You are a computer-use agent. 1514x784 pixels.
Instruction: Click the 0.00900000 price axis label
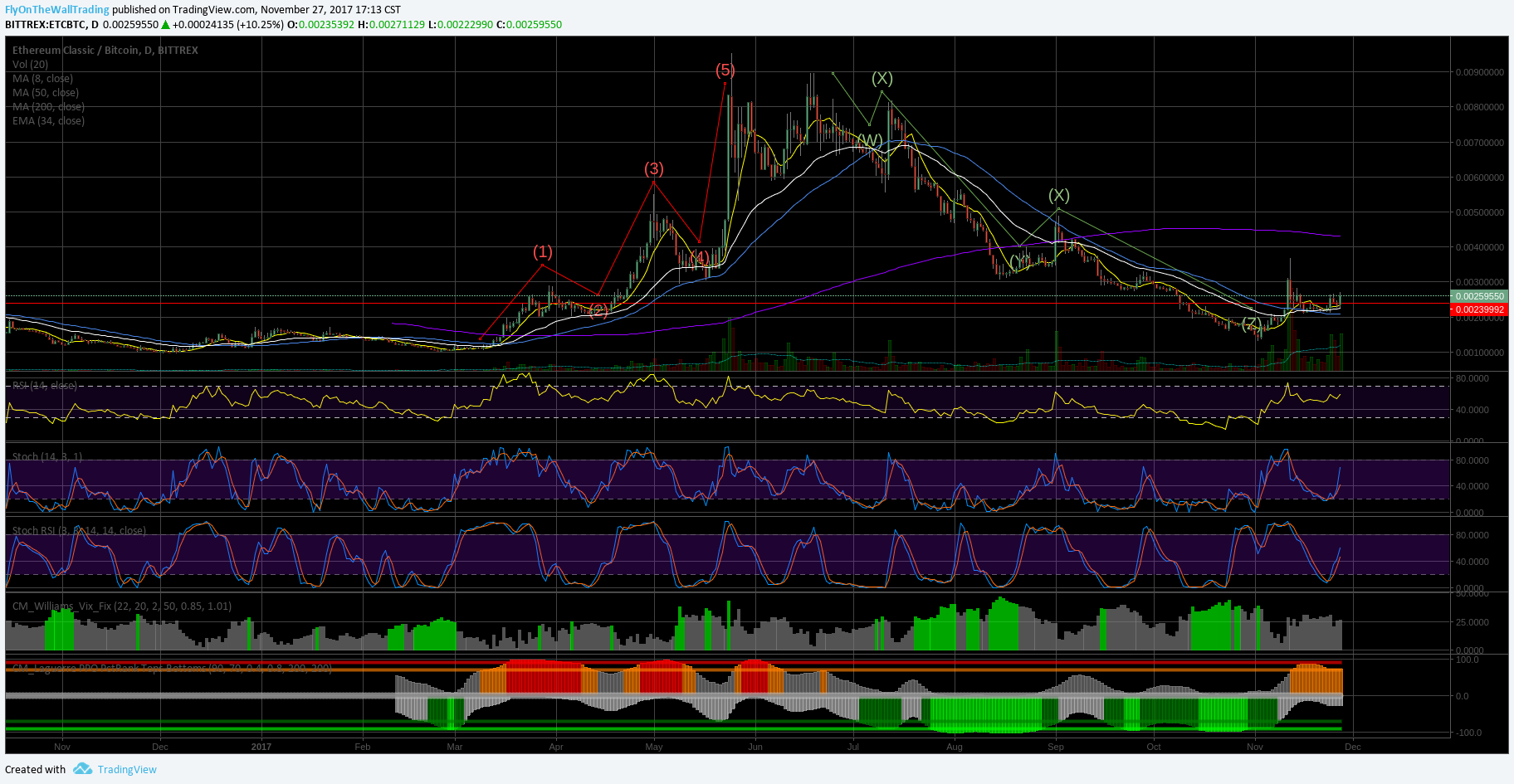point(1479,72)
